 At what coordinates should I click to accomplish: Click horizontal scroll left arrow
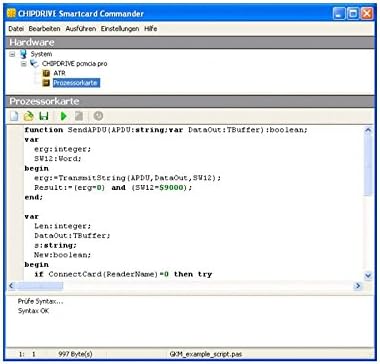(x=12, y=286)
